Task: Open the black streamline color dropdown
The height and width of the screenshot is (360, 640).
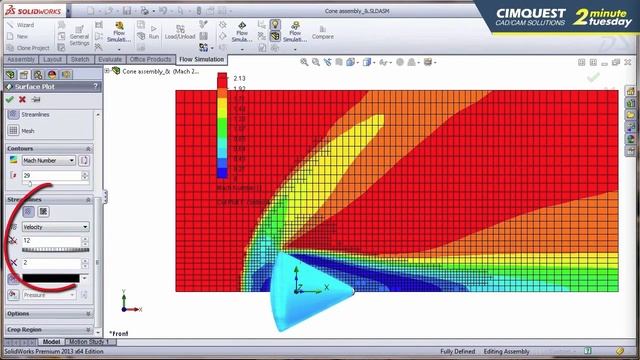Action: tap(84, 278)
